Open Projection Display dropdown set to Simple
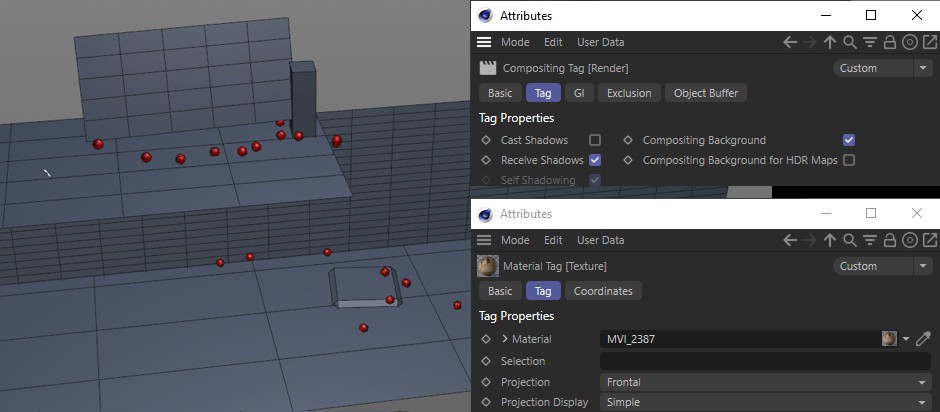 [x=766, y=402]
